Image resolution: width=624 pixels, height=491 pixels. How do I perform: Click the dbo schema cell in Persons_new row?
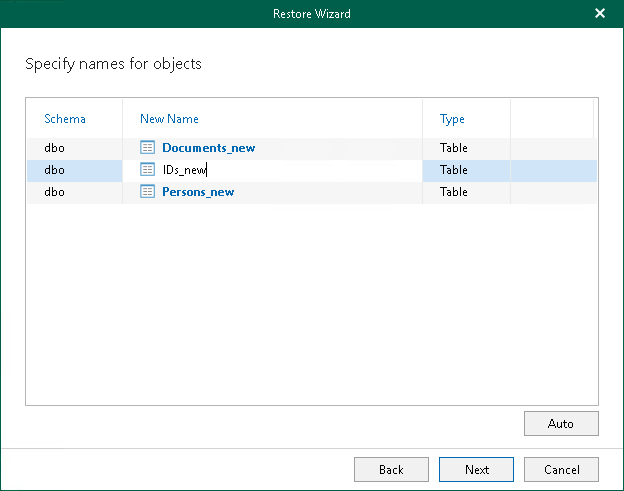coord(55,191)
